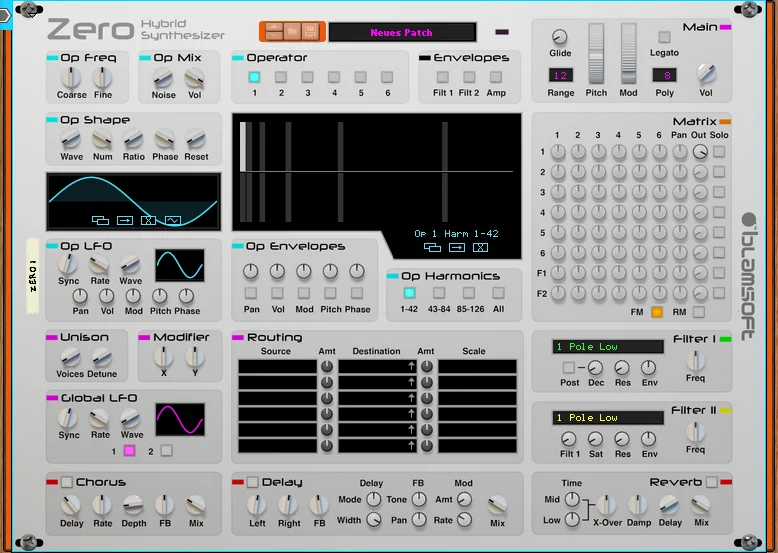Select Global LFO 1 button
Screen dimensions: 778x553
(130, 450)
